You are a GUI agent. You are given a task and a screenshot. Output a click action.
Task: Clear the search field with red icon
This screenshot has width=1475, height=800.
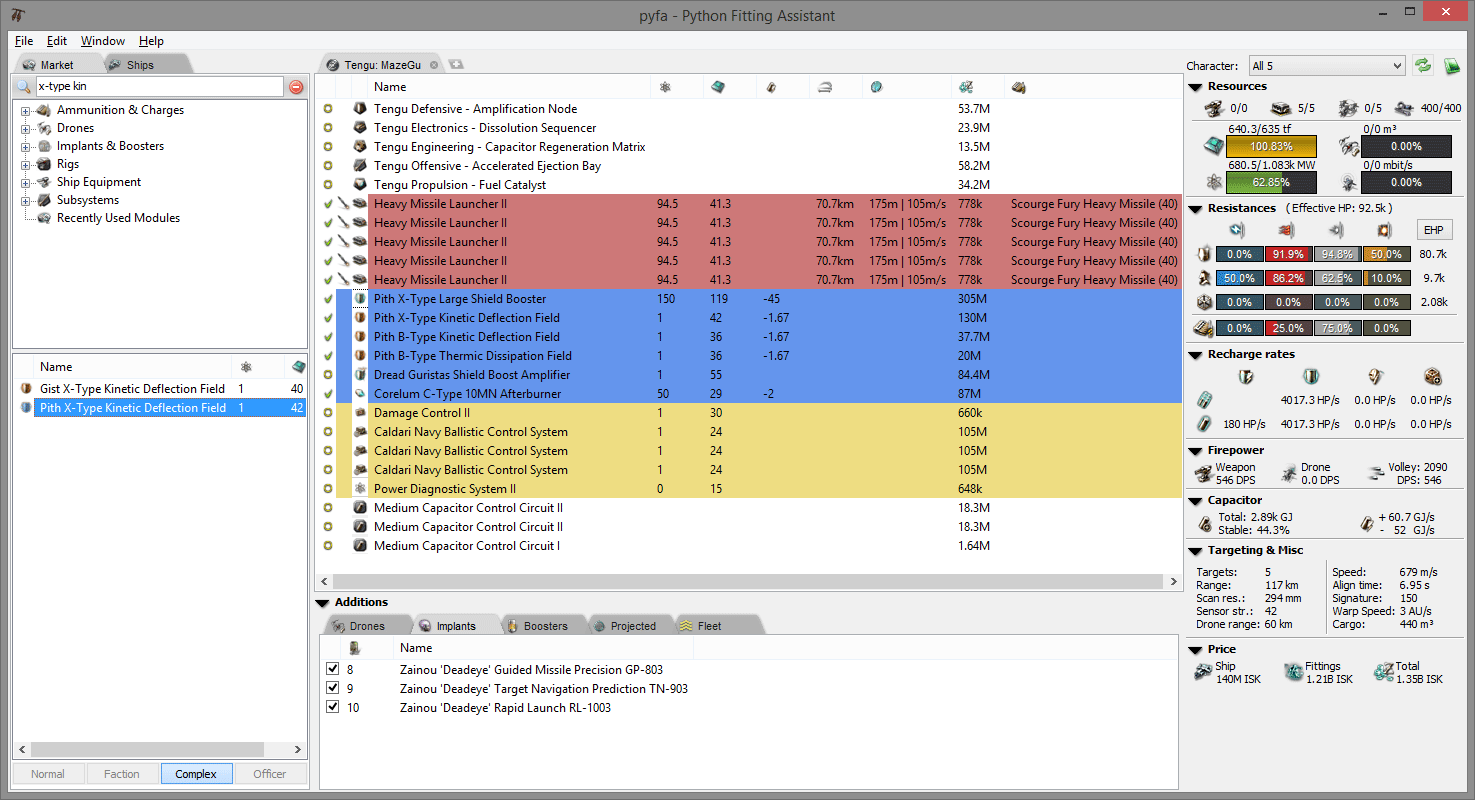pos(296,87)
